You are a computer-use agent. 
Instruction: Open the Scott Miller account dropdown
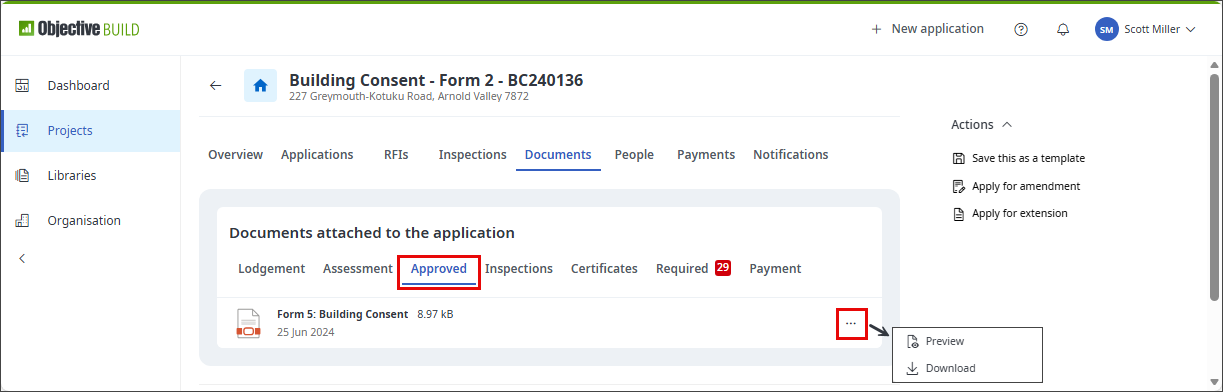point(1145,29)
